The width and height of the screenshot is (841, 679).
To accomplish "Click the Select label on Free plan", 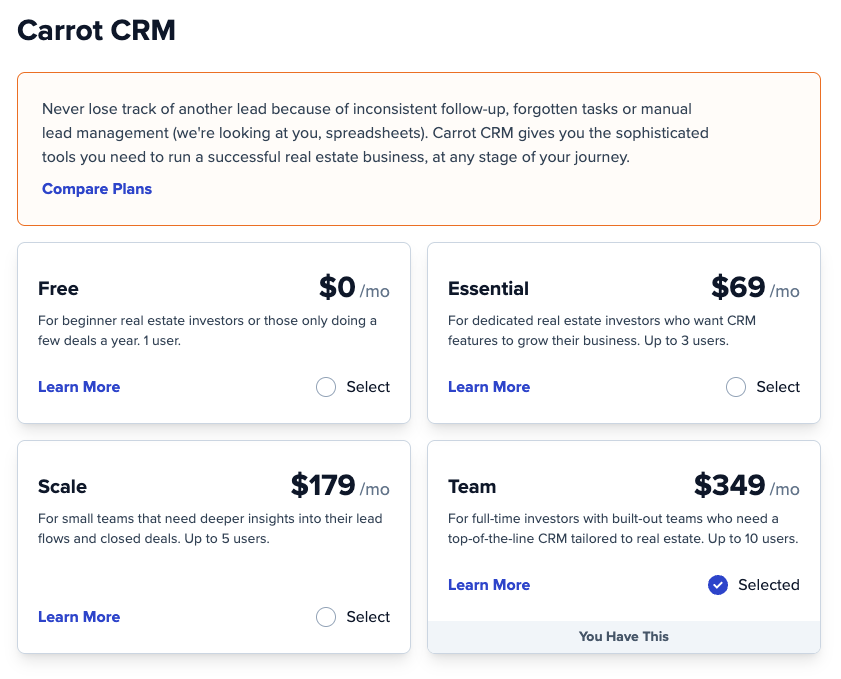I will pos(368,387).
